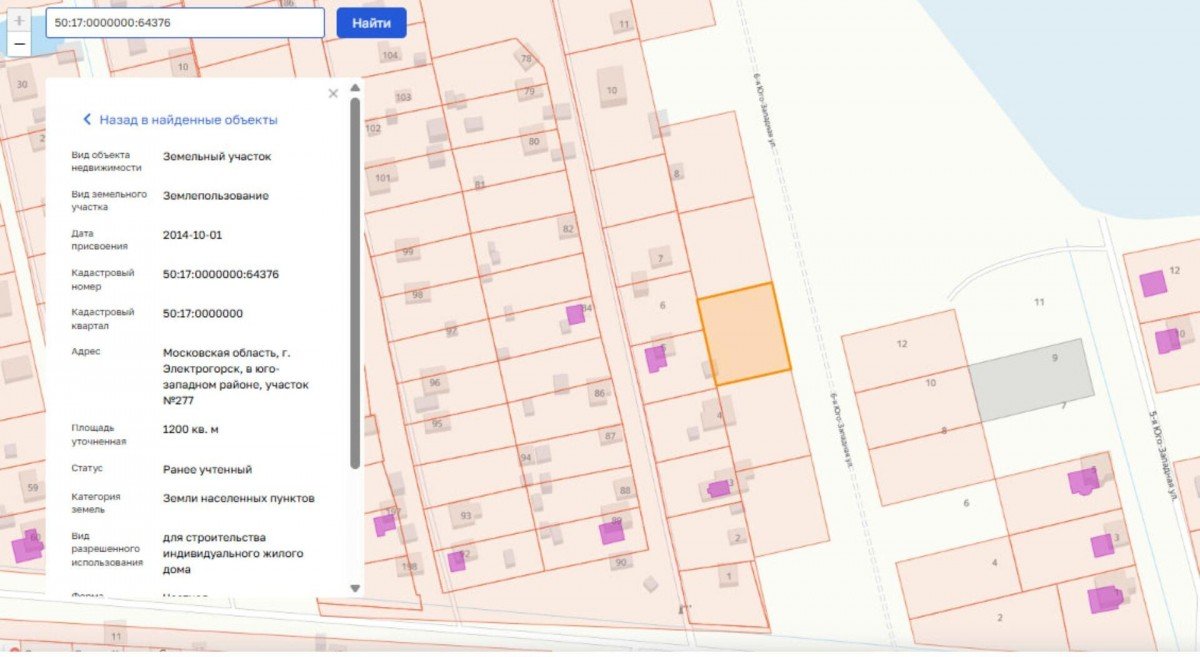Zoom out with the minus button
This screenshot has height=657, width=1200.
click(19, 44)
